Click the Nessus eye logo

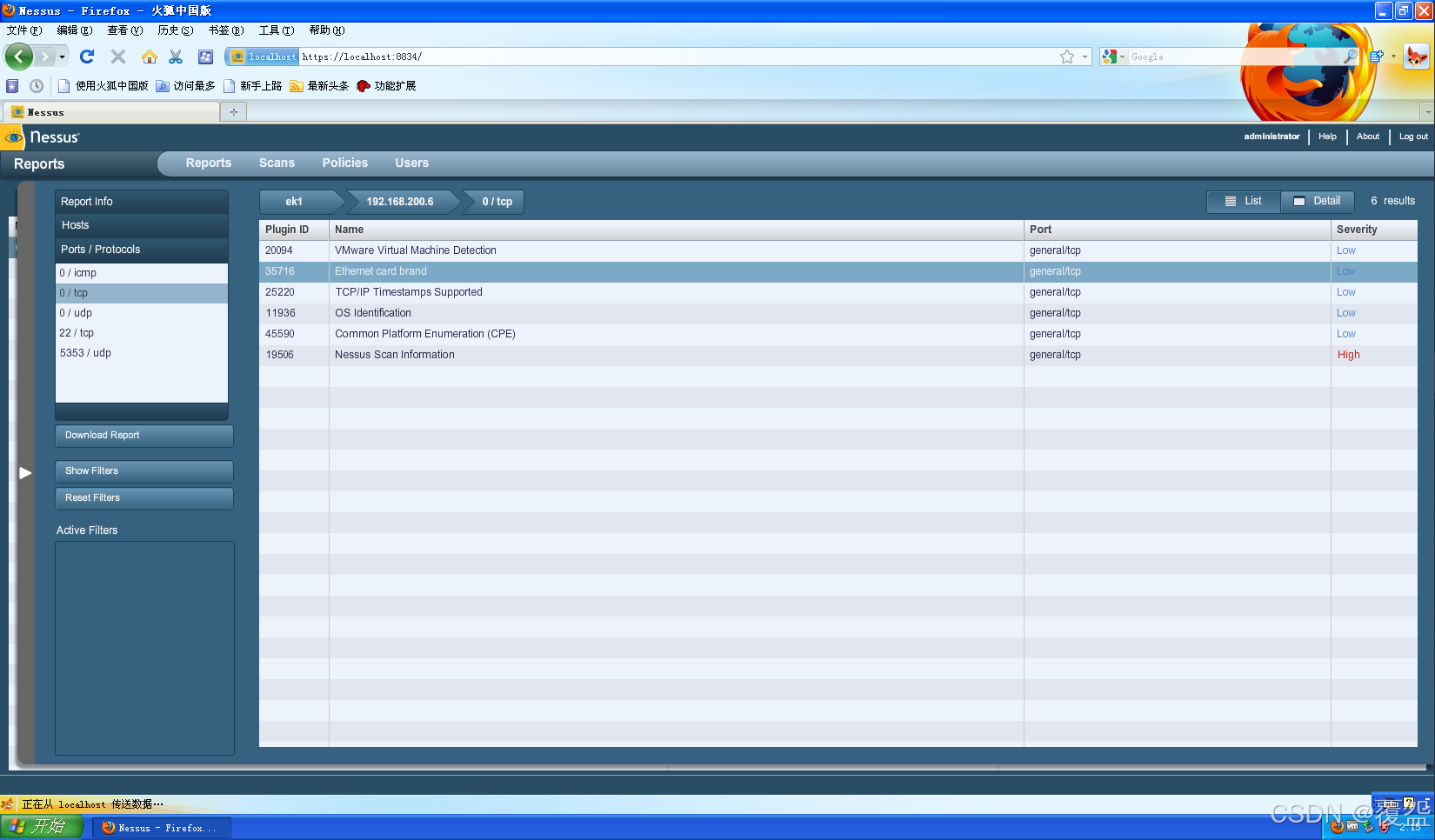coord(14,137)
